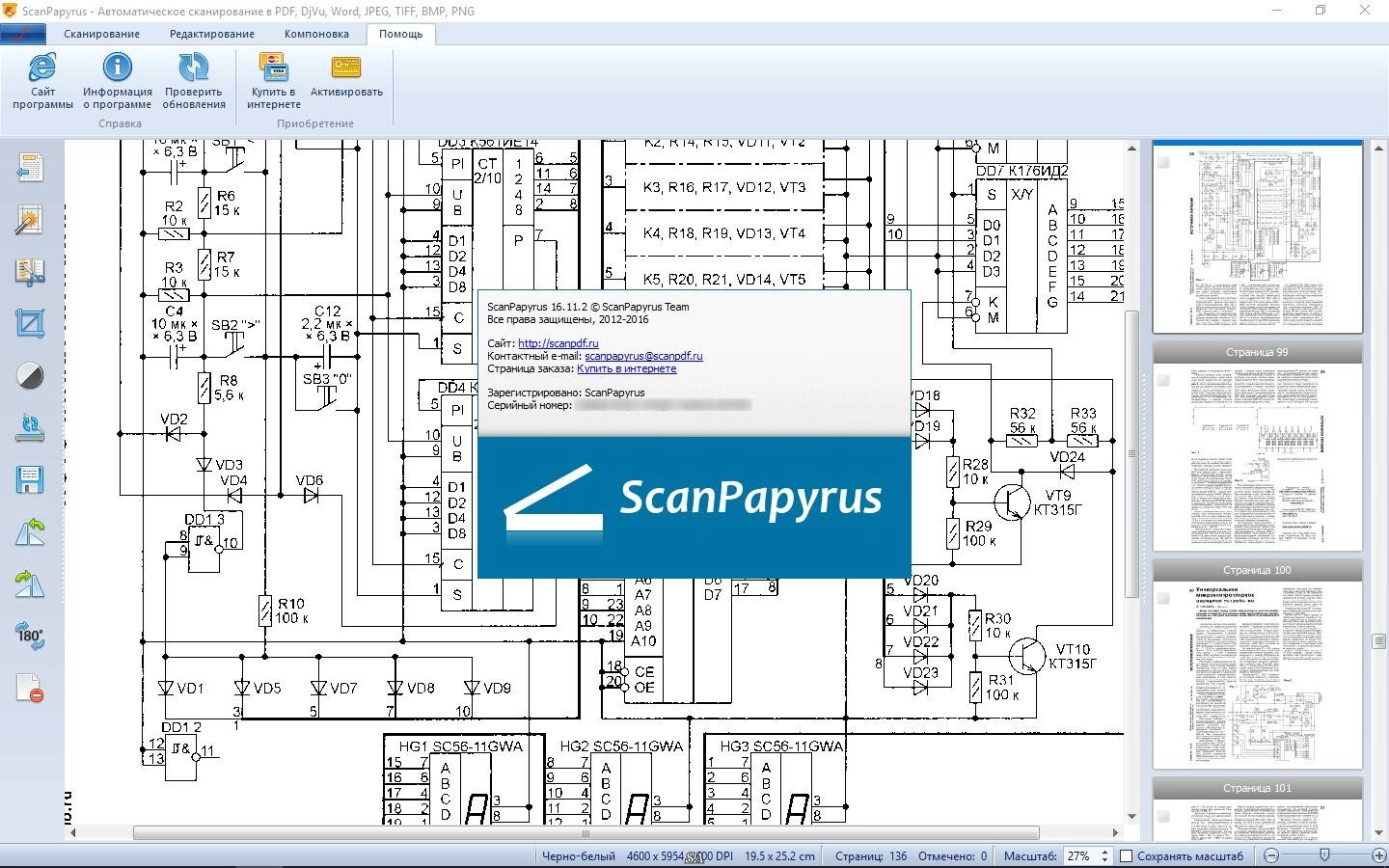1389x868 pixels.
Task: Click the thumbnail panel scroll-up arrow
Action: 1380,149
